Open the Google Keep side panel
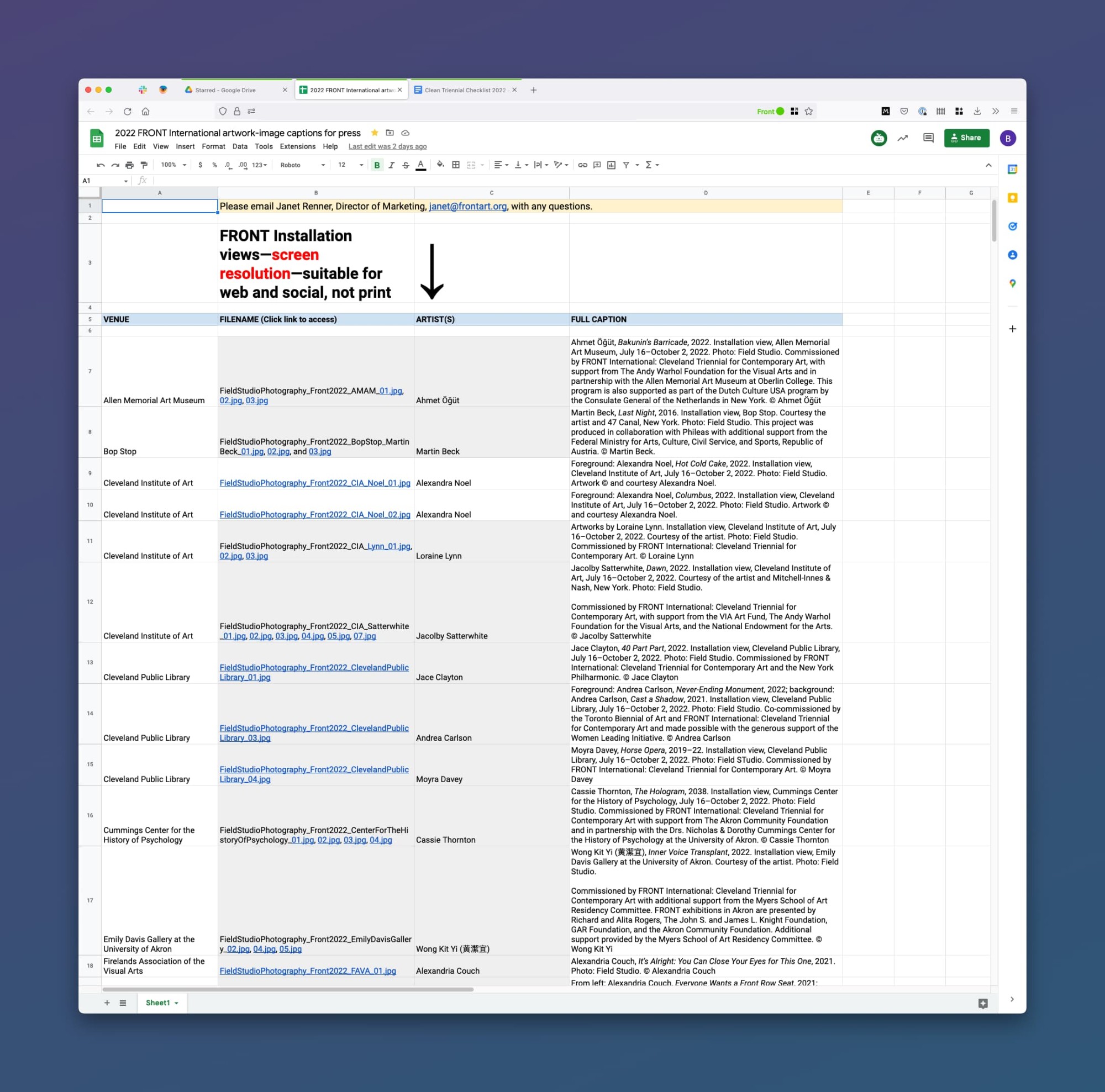 coord(1012,198)
